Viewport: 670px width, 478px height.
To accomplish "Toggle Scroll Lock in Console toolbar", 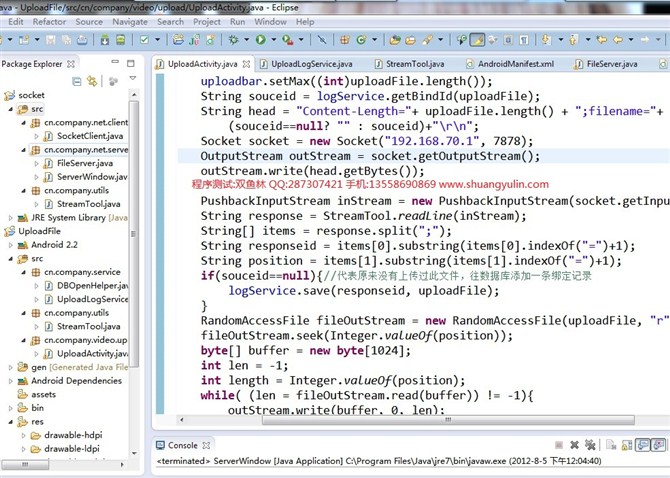I will coord(627,445).
